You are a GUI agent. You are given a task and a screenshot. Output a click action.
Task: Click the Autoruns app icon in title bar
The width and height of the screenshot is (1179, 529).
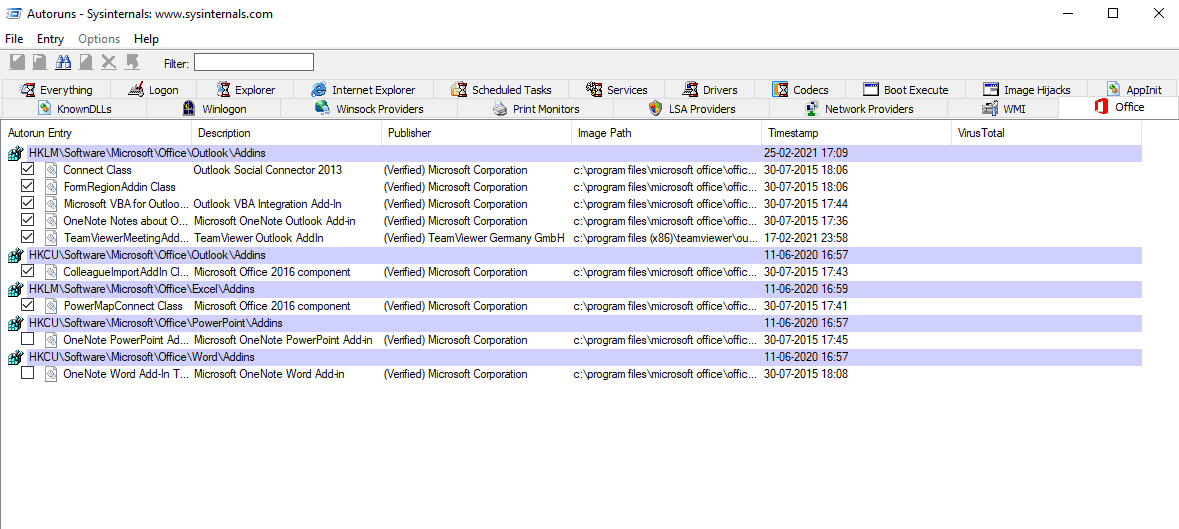click(x=12, y=14)
